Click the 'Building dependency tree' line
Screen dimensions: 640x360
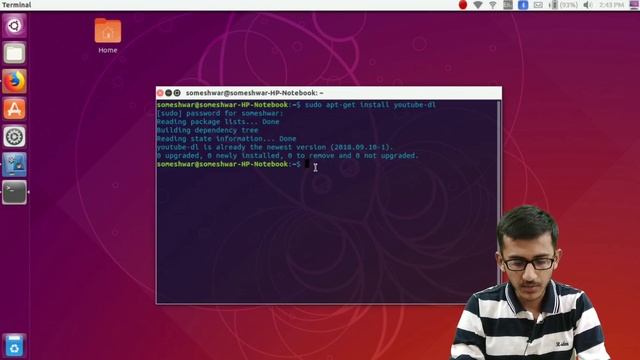207,130
